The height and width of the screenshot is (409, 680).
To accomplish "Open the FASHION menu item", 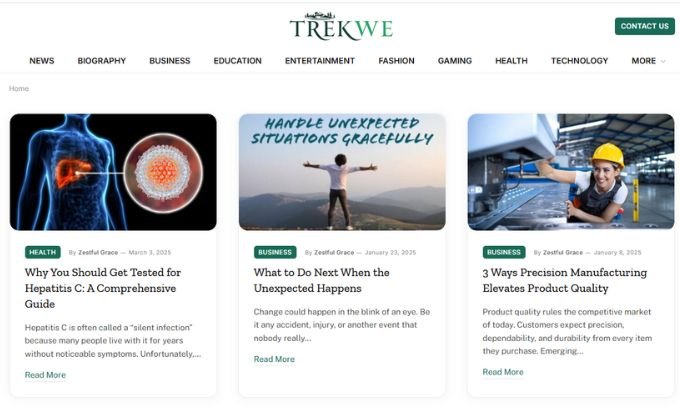I will point(396,61).
